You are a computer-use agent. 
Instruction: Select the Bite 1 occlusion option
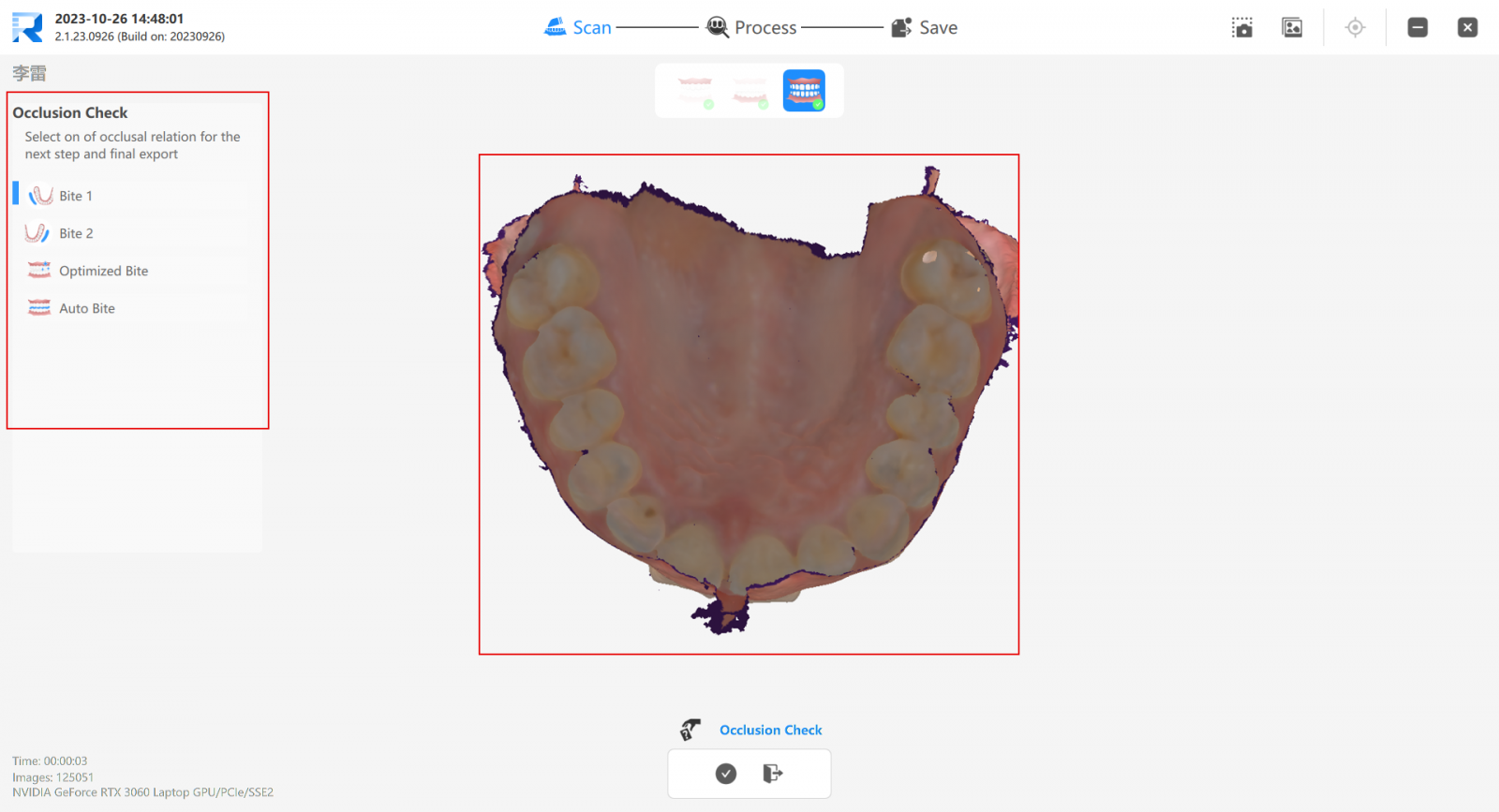point(137,196)
